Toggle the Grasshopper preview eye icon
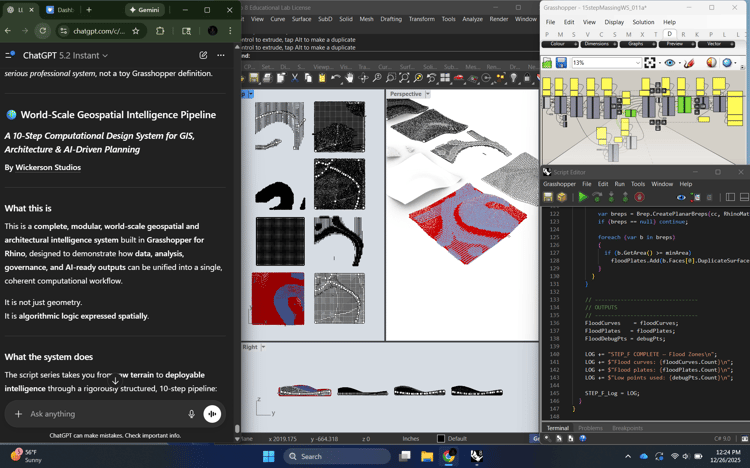750x468 pixels. coord(669,63)
